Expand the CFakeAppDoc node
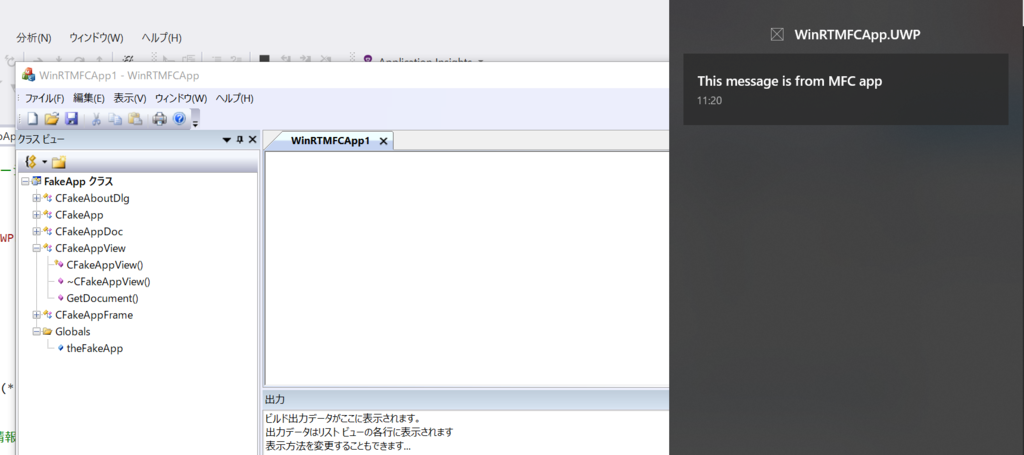 [37, 231]
